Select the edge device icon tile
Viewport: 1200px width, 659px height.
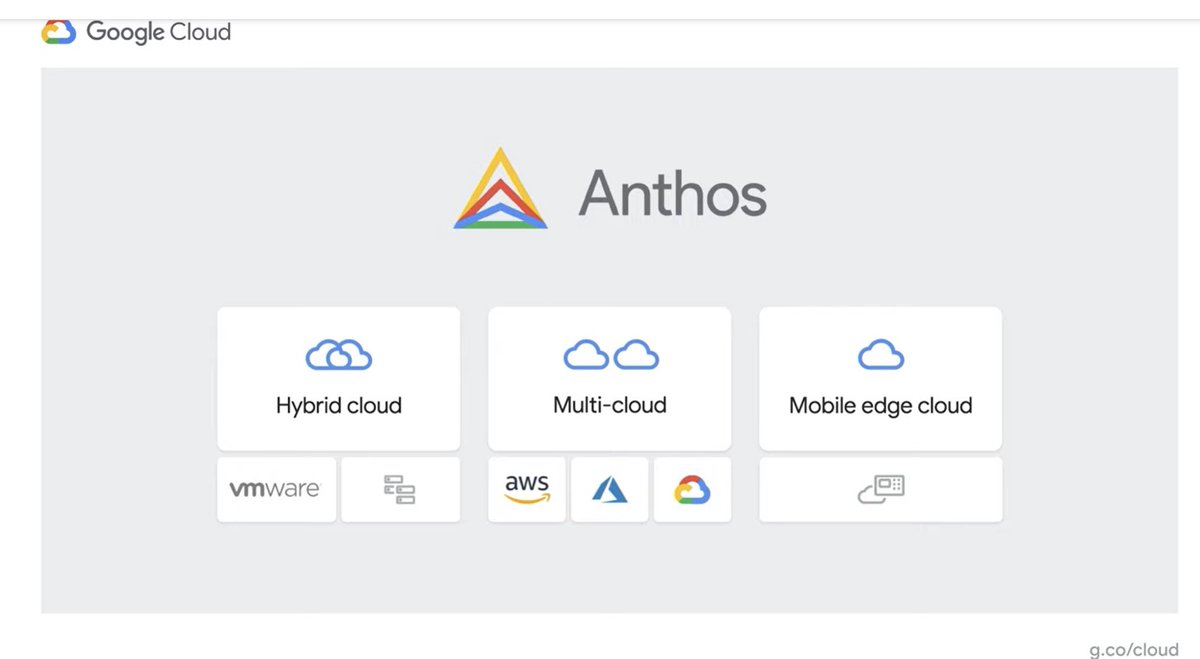point(881,490)
